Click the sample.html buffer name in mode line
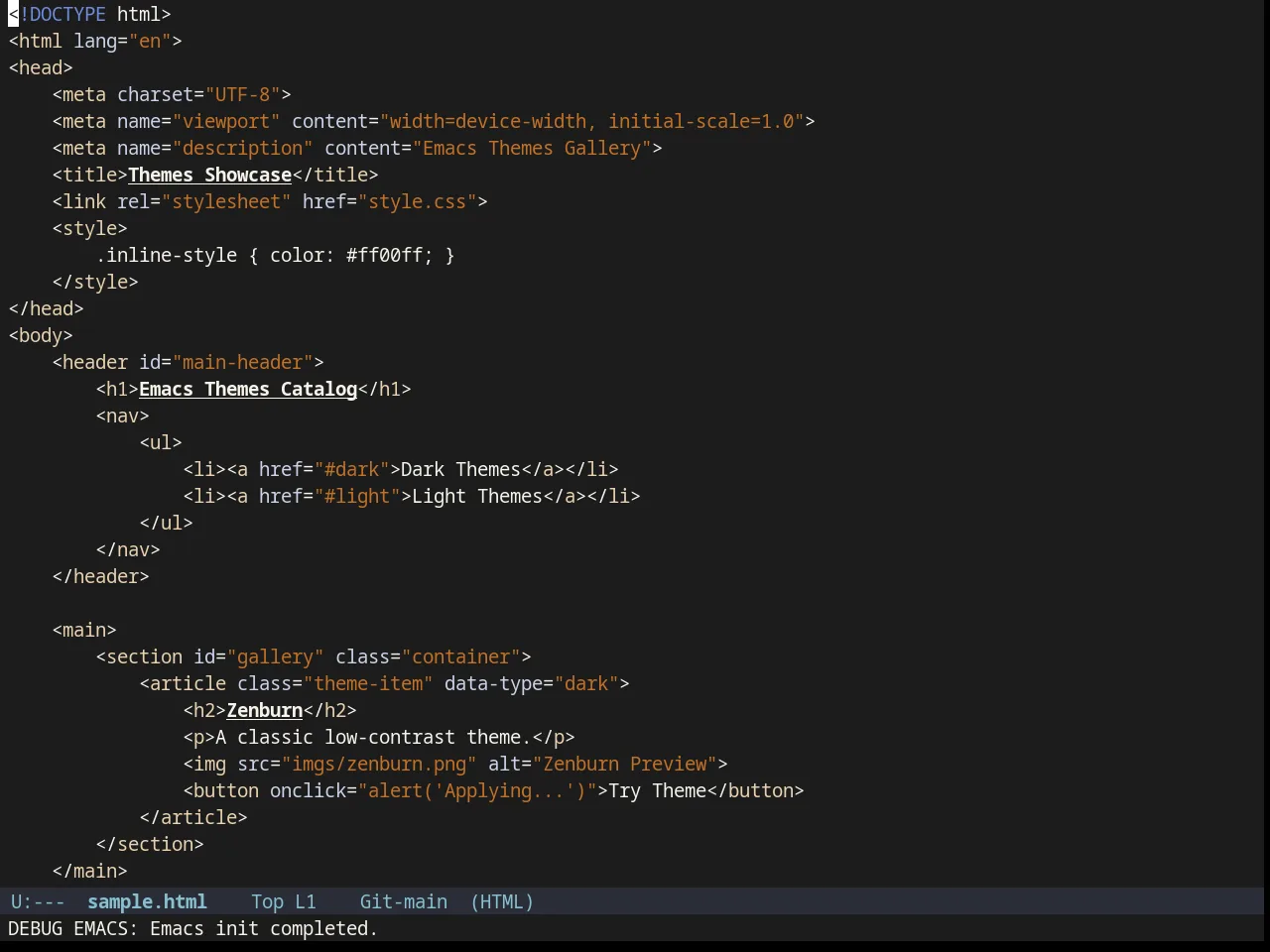 coord(147,901)
